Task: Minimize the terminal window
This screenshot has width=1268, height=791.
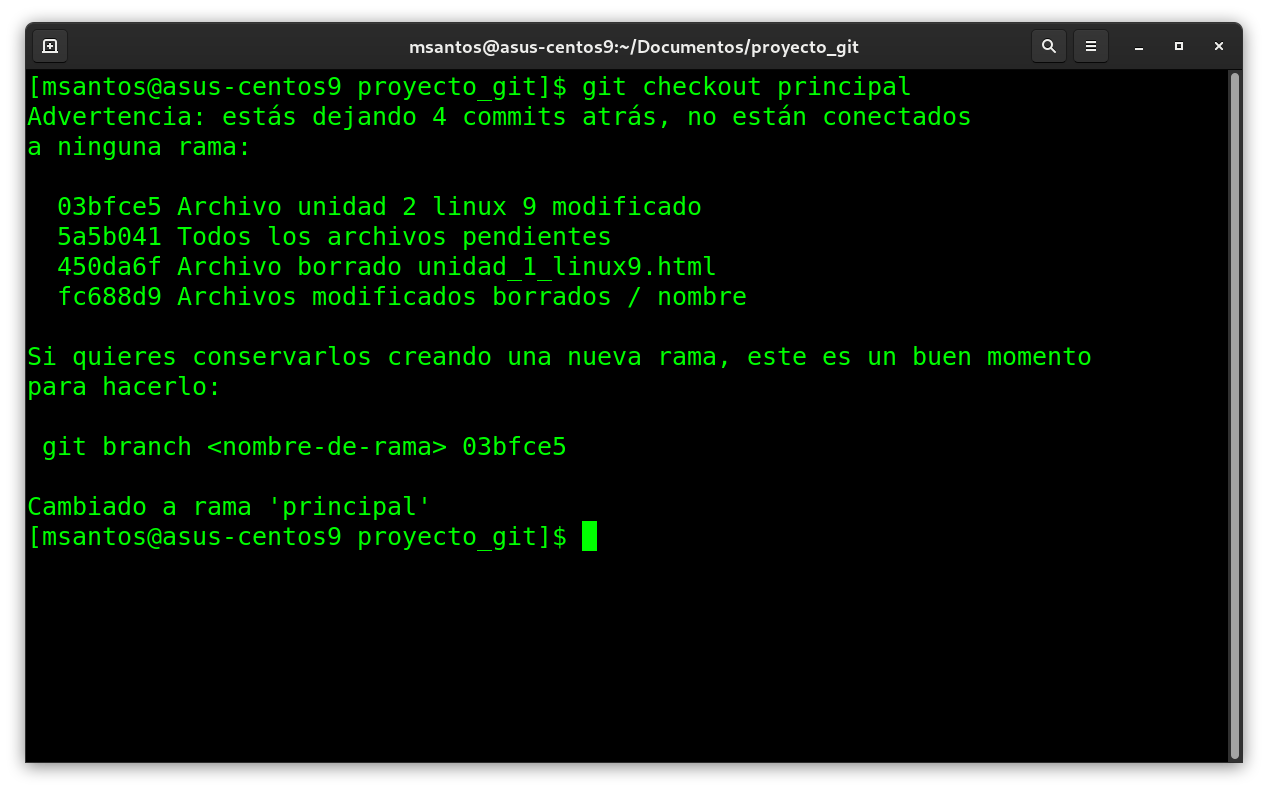Action: [1139, 46]
